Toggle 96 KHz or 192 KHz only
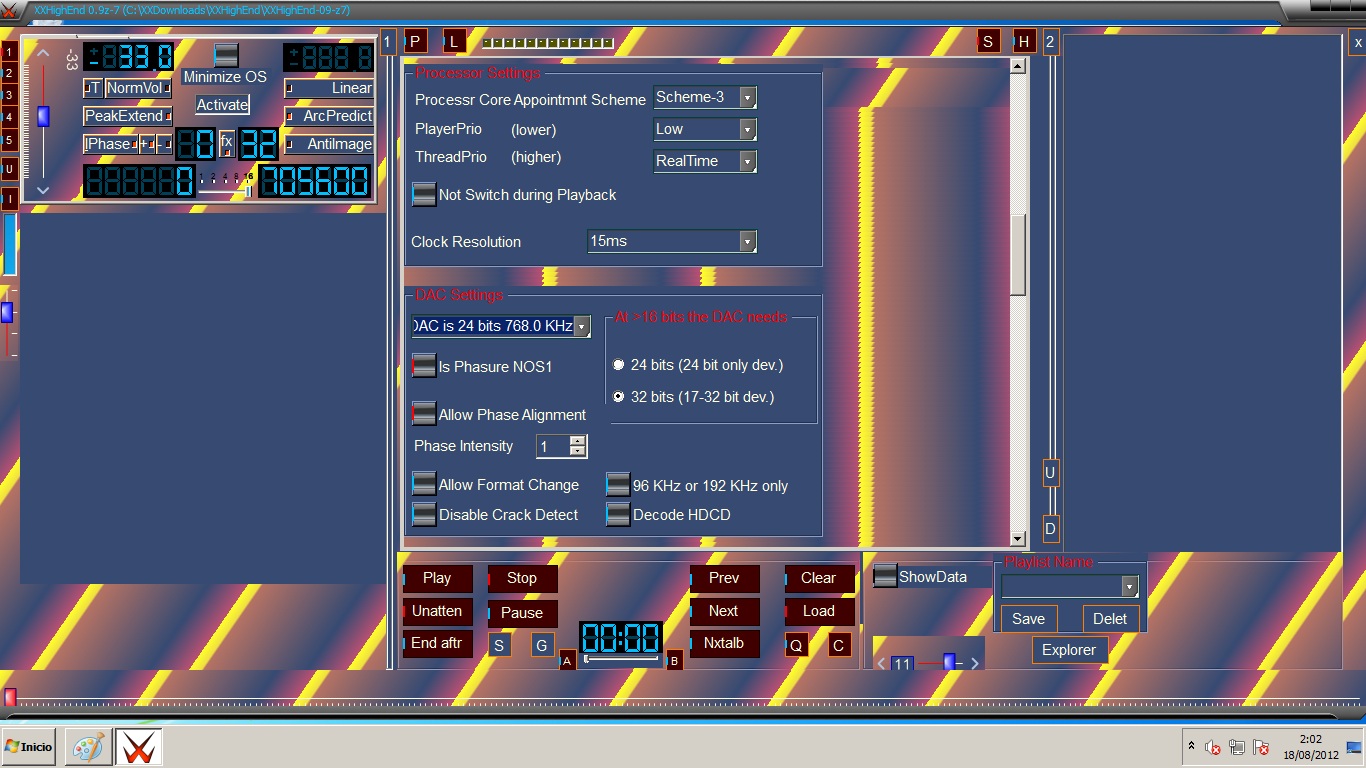Screen dimensions: 1366x768 pyautogui.click(x=618, y=485)
